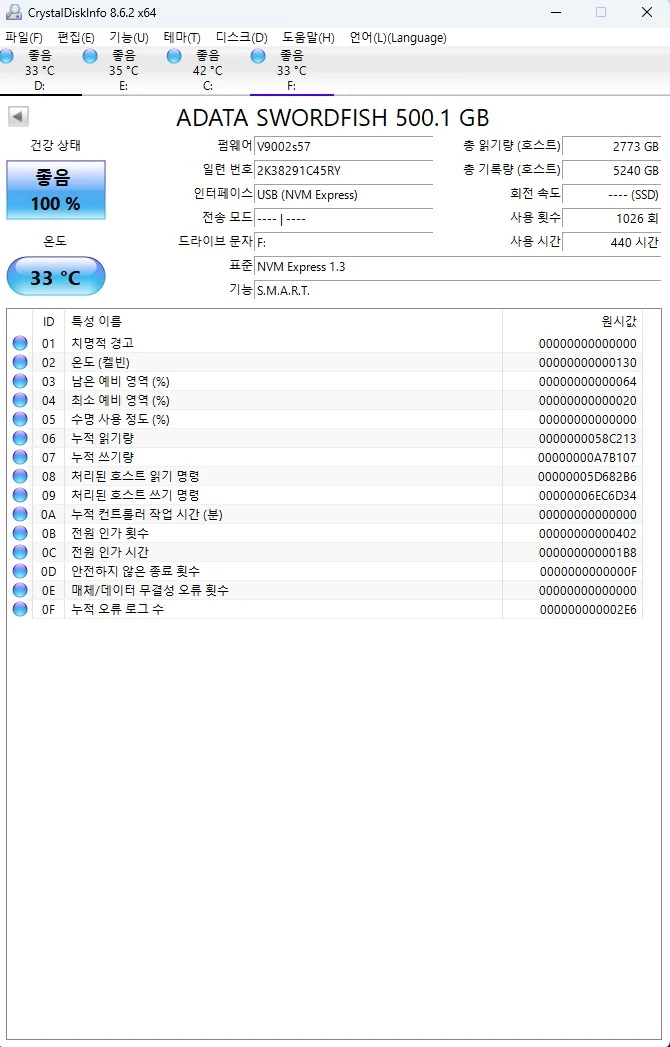
Task: Click the 사용 시간 label button
Action: point(534,242)
